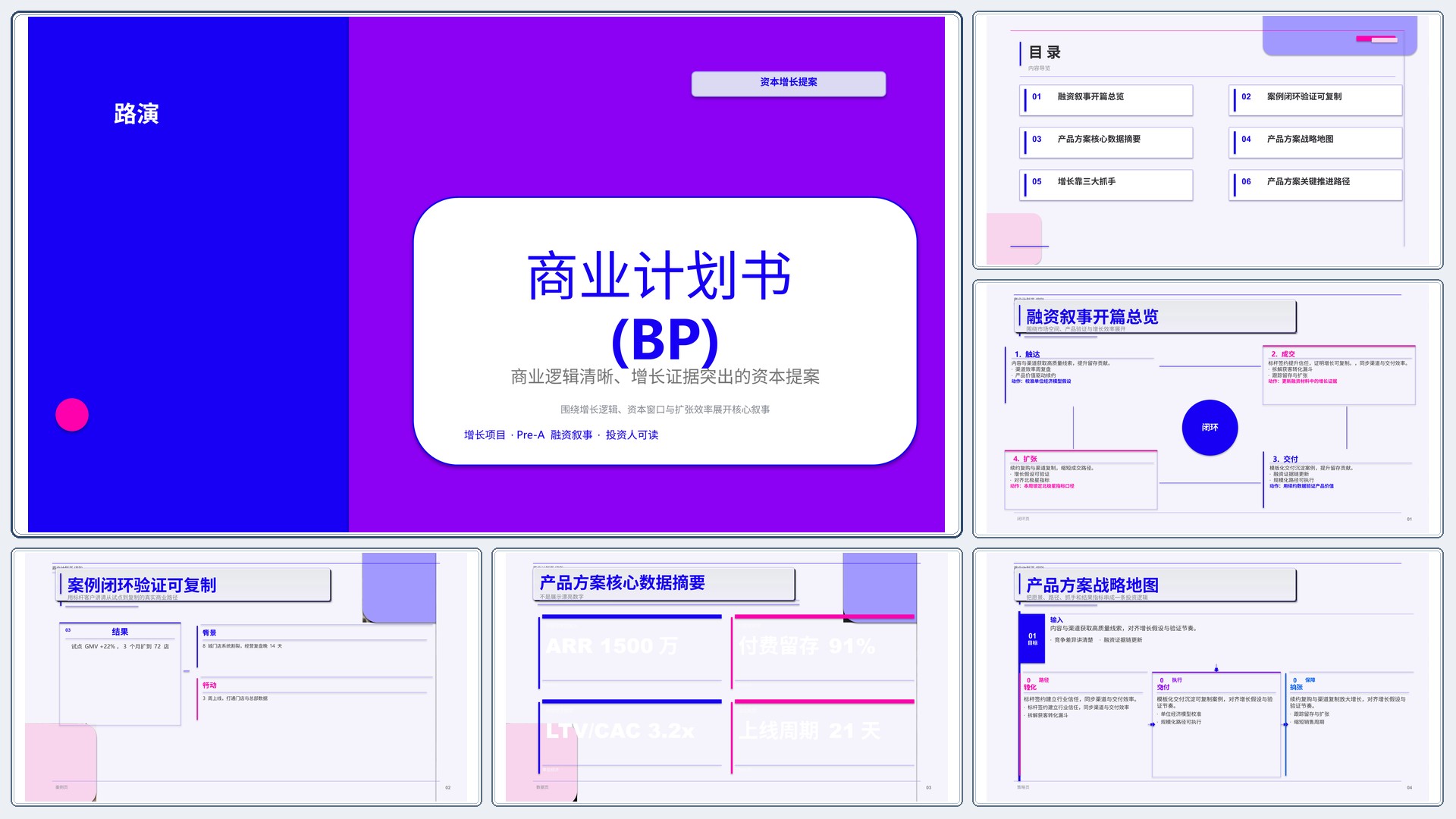Click the LTV/CAC 3.2x metric
Screen dimensions: 1456x819
620,731
